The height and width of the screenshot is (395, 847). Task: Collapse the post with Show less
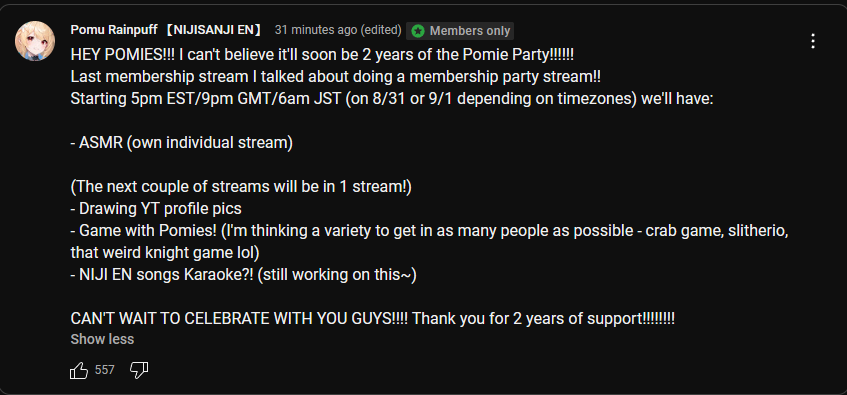click(x=102, y=339)
